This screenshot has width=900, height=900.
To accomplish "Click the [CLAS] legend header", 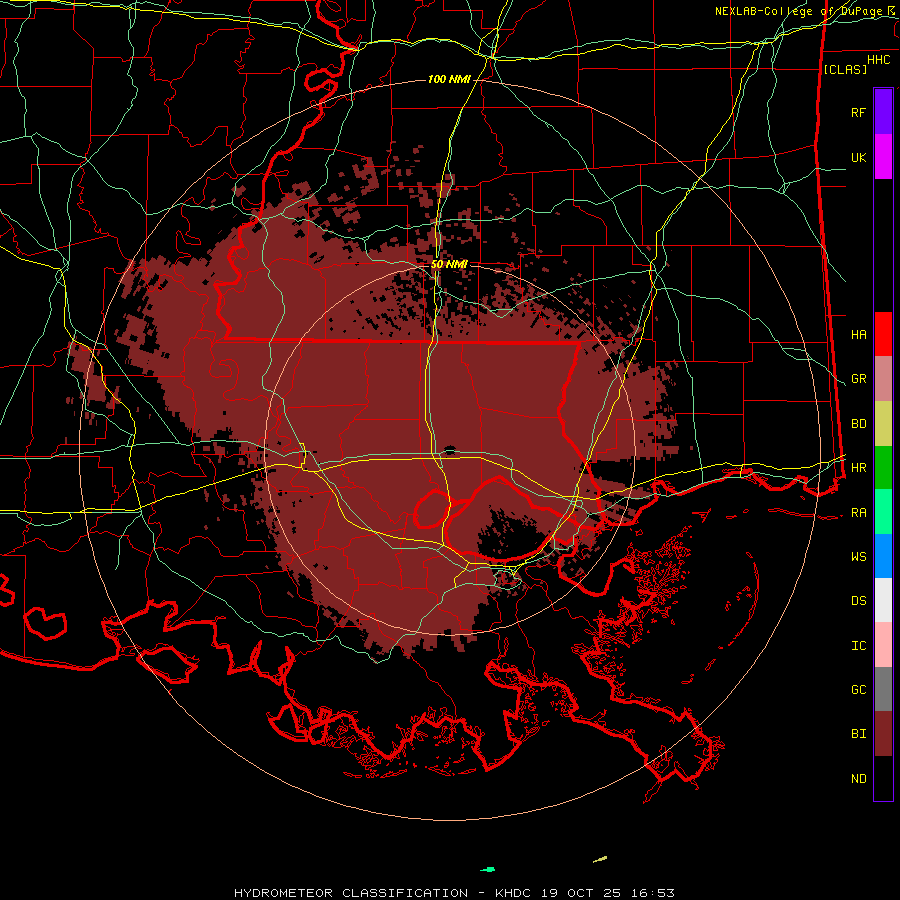I will [x=845, y=69].
